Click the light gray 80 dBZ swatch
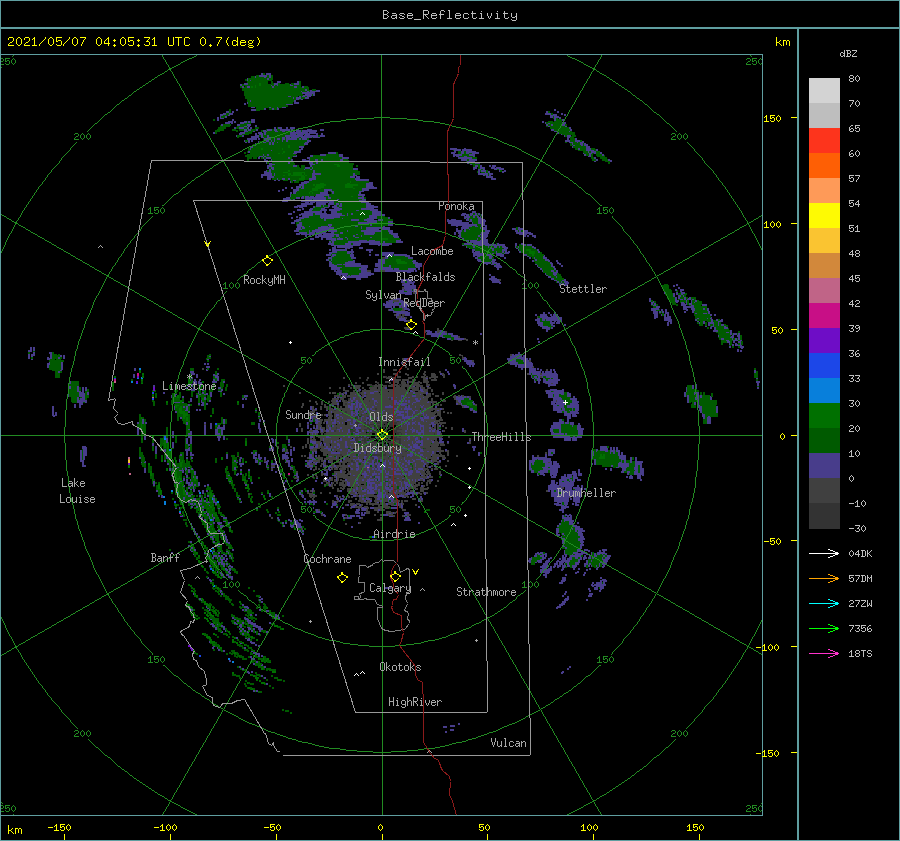Viewport: 900px width, 841px height. click(824, 90)
